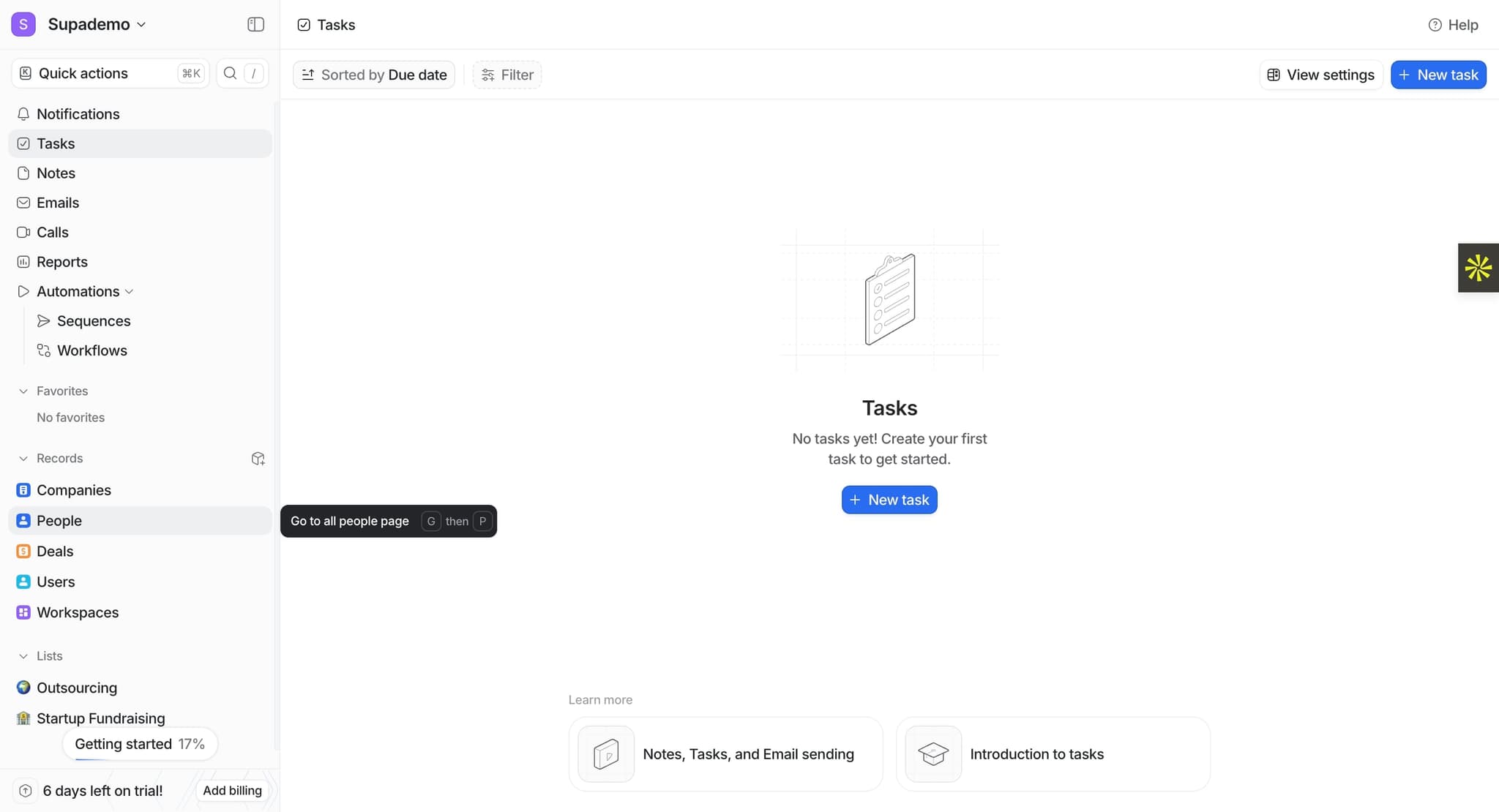Open the Getting started 17% progress pill
This screenshot has width=1499, height=812.
(x=139, y=744)
